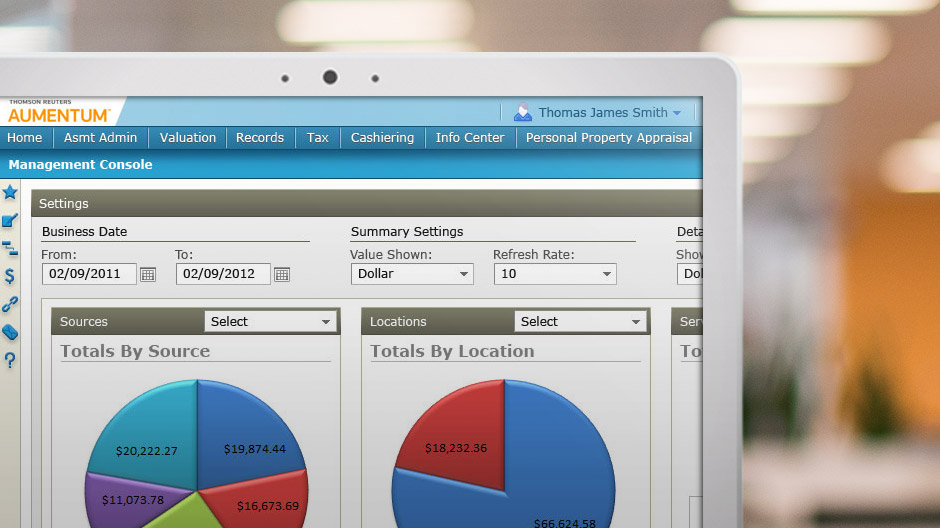
Task: Select the Records menu
Action: [x=260, y=138]
